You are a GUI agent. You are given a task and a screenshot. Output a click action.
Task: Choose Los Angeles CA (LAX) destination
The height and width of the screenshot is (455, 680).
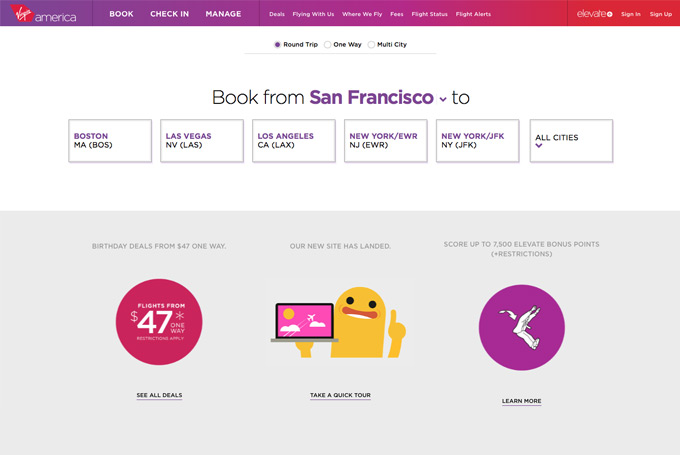(x=294, y=141)
